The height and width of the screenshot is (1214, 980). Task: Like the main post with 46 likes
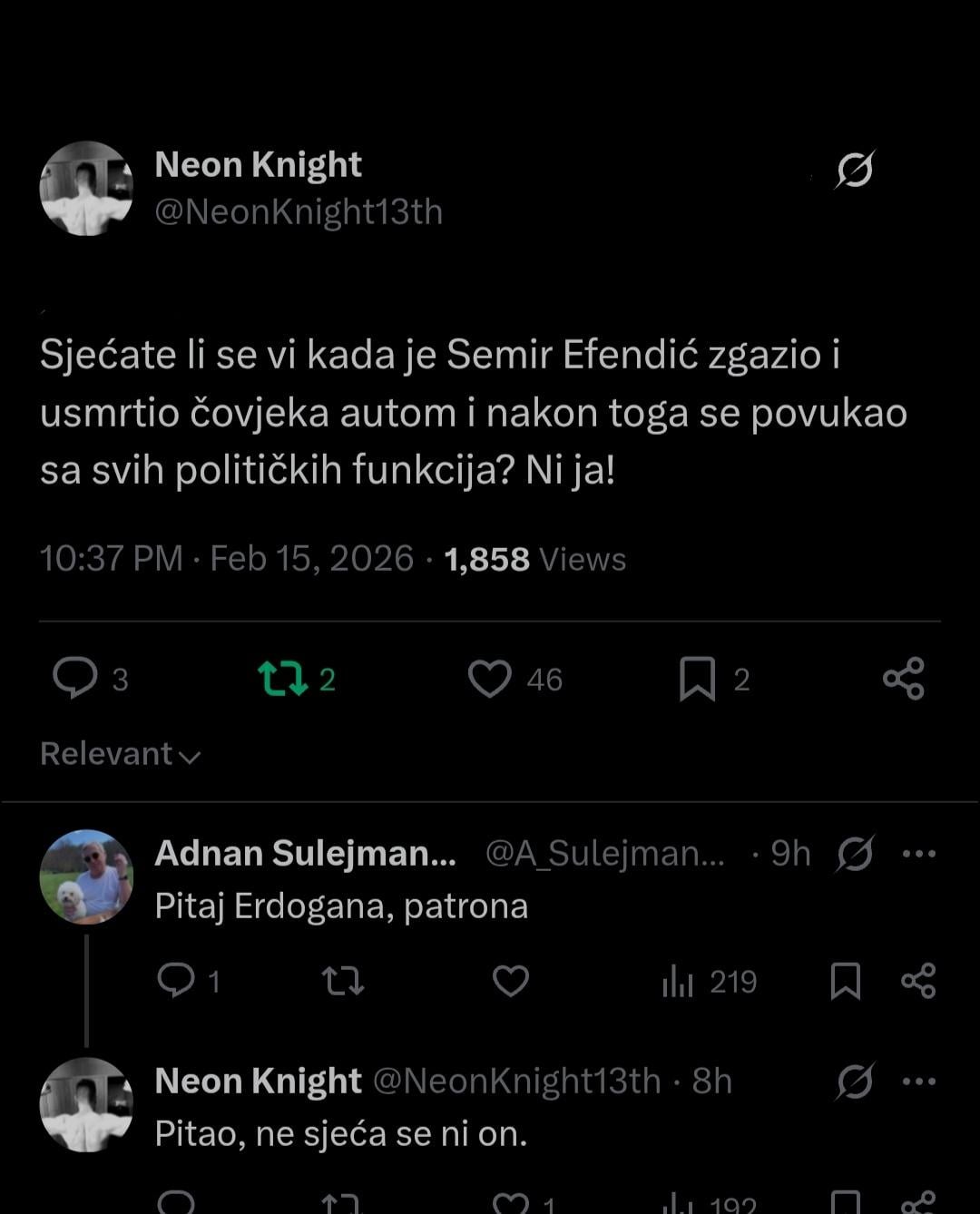coord(490,679)
